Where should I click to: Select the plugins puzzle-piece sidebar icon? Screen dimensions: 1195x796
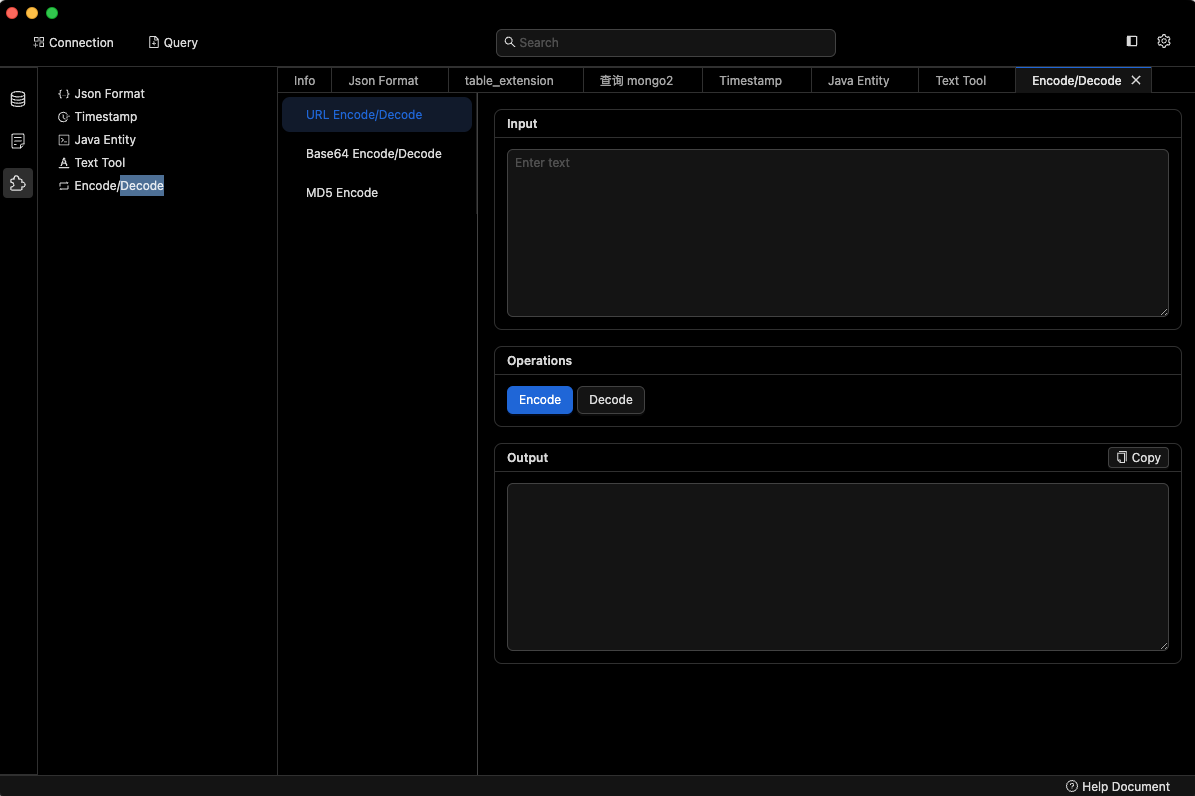pos(18,183)
